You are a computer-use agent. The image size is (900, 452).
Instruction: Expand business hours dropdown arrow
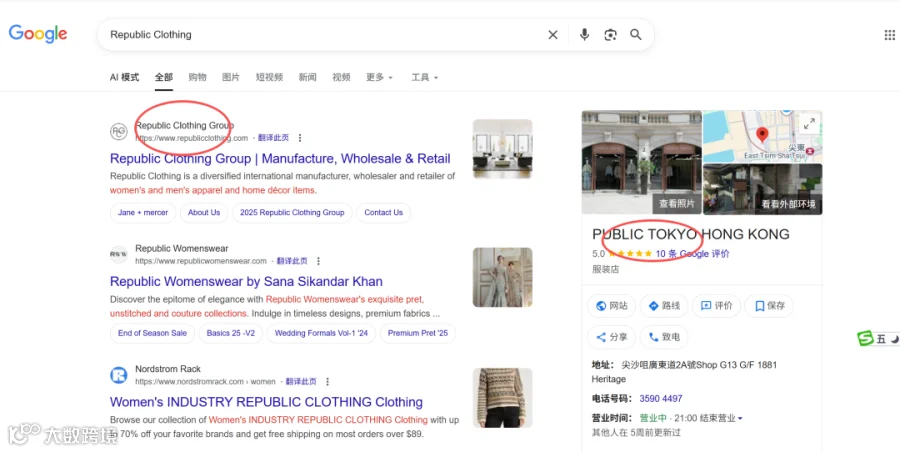[x=740, y=419]
